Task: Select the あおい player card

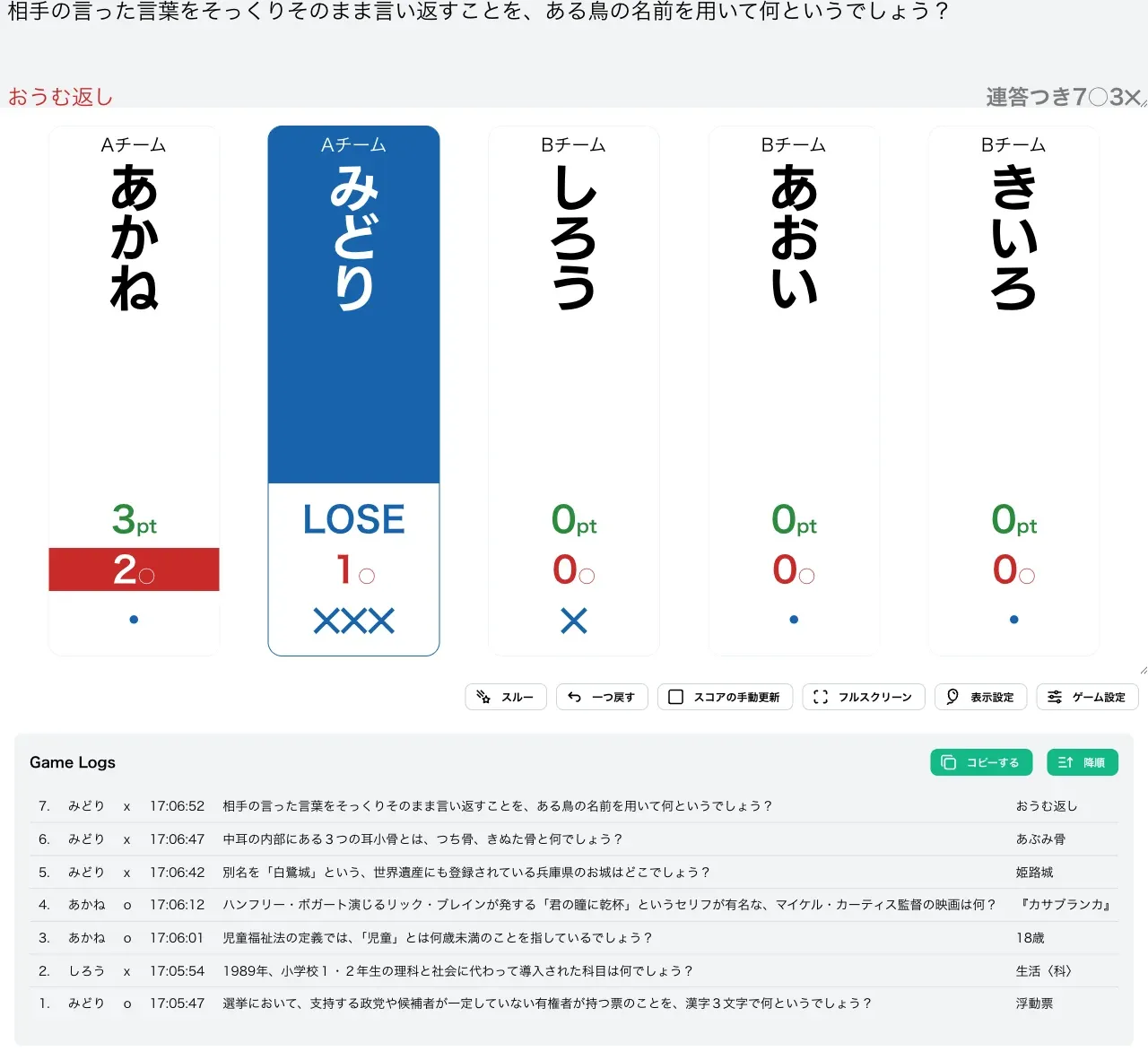Action: pos(794,391)
